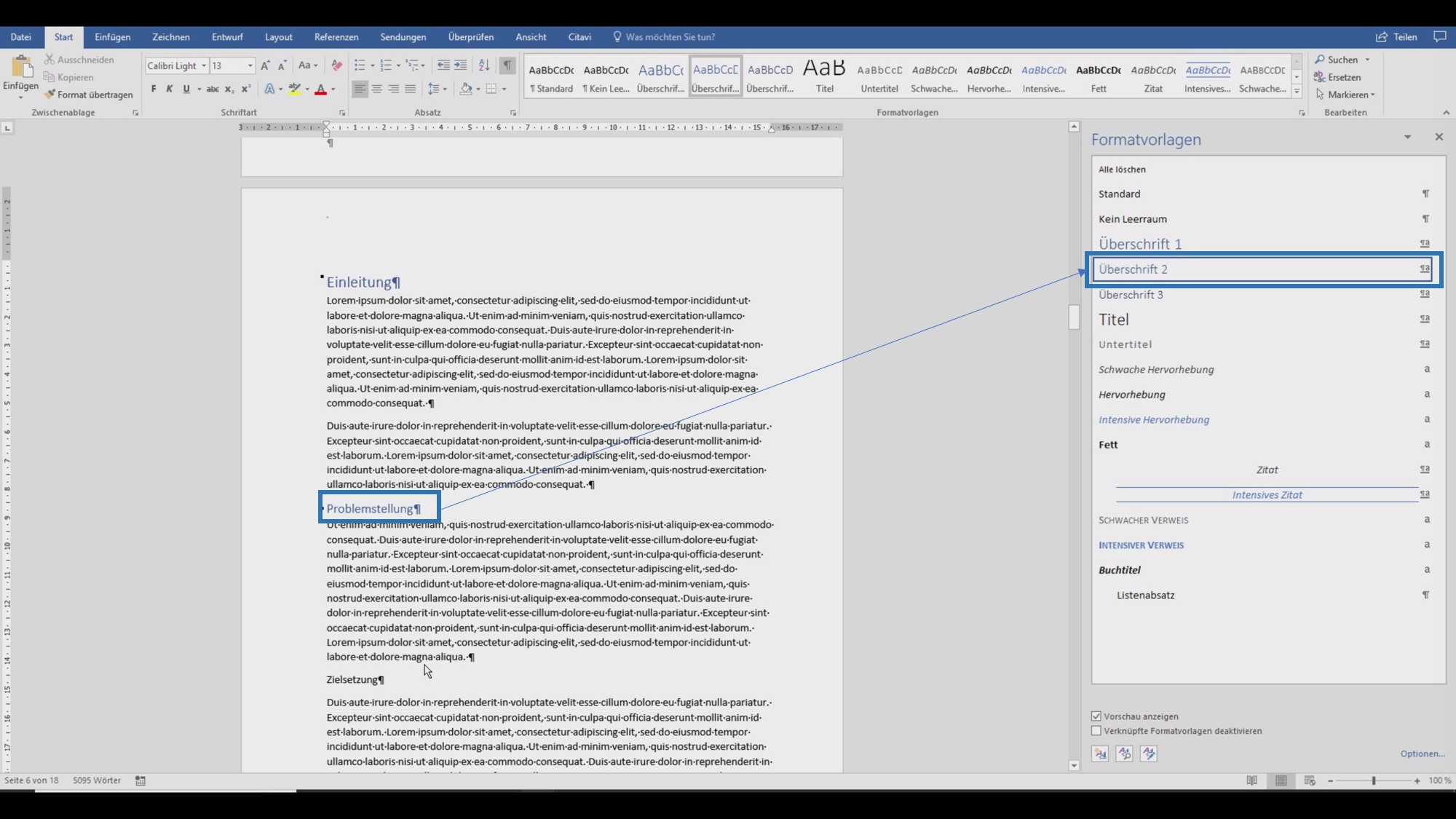The image size is (1456, 819).
Task: Toggle italic formatting with the K button
Action: click(170, 89)
